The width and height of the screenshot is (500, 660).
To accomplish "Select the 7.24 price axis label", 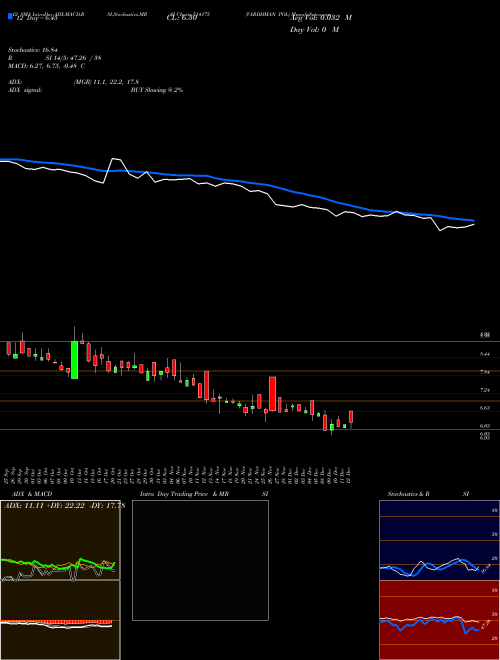I will (484, 390).
